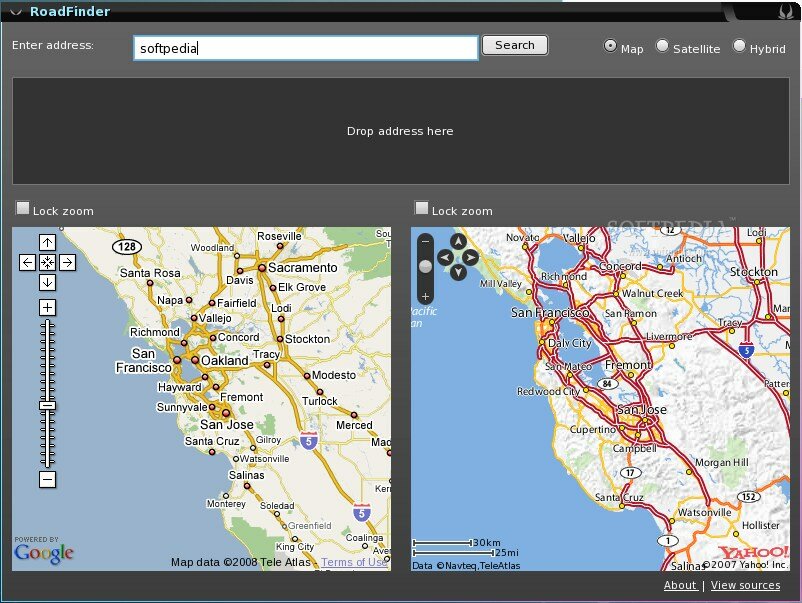Click San Francisco label on Yahoo map
Viewport: 802px width, 603px height.
[550, 312]
